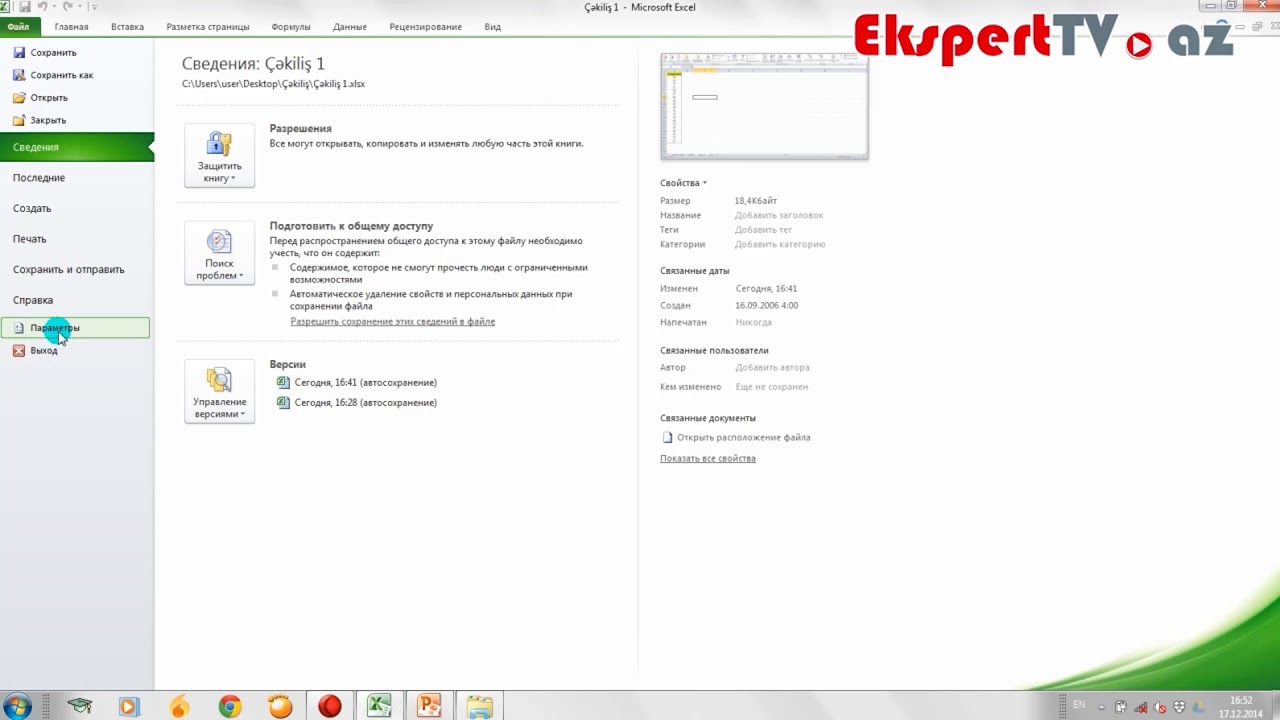Open the customize quick access toolbar arrow

[x=93, y=7]
